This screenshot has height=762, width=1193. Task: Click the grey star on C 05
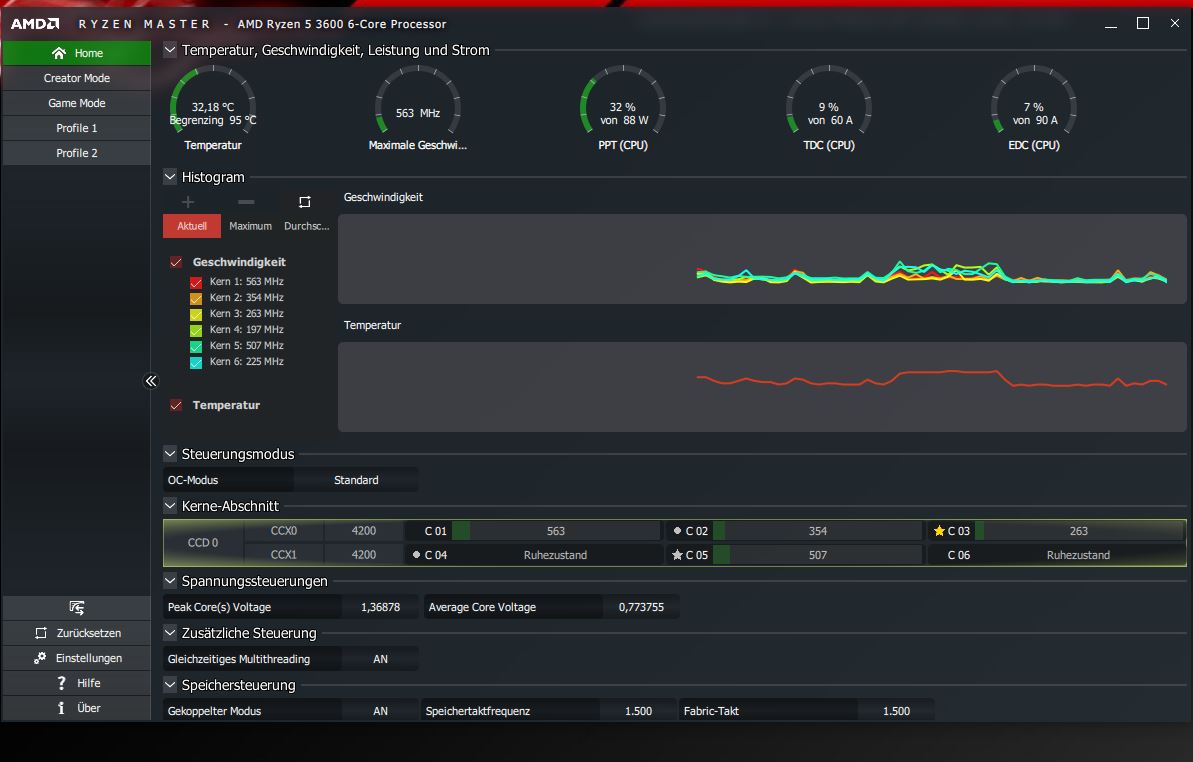click(x=677, y=555)
